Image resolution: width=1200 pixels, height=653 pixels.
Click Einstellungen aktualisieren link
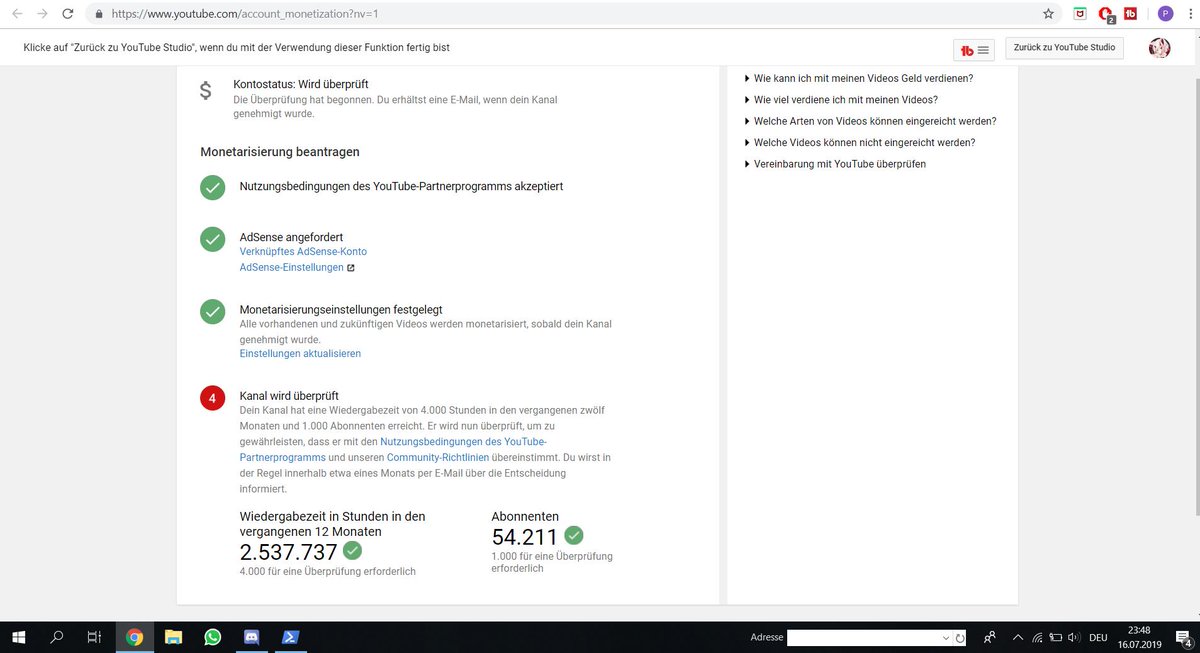pyautogui.click(x=300, y=354)
